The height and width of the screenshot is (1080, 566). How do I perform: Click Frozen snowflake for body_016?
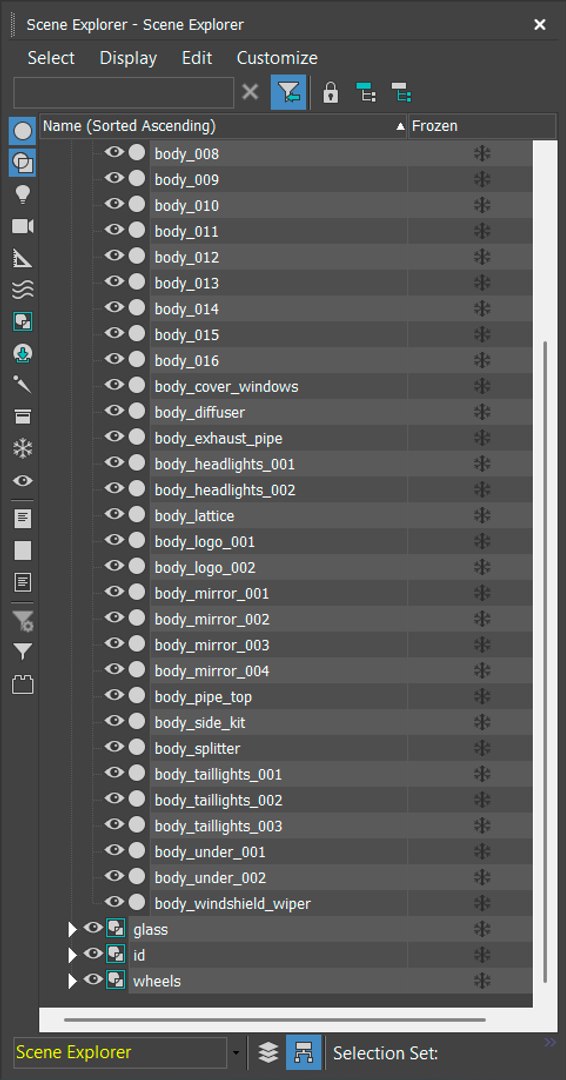coord(482,360)
